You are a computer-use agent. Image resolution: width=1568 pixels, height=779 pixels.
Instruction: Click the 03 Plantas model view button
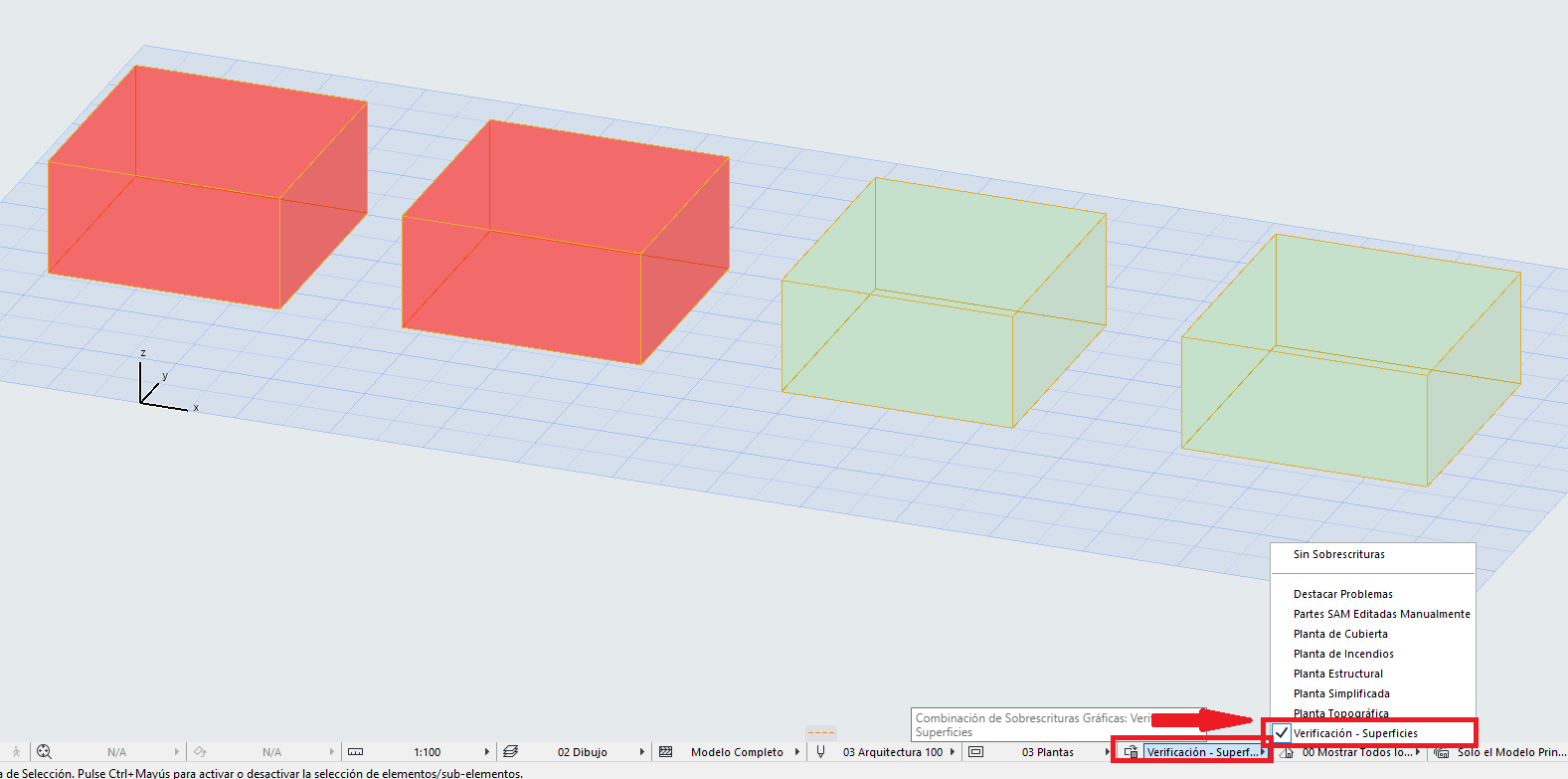point(1047,752)
